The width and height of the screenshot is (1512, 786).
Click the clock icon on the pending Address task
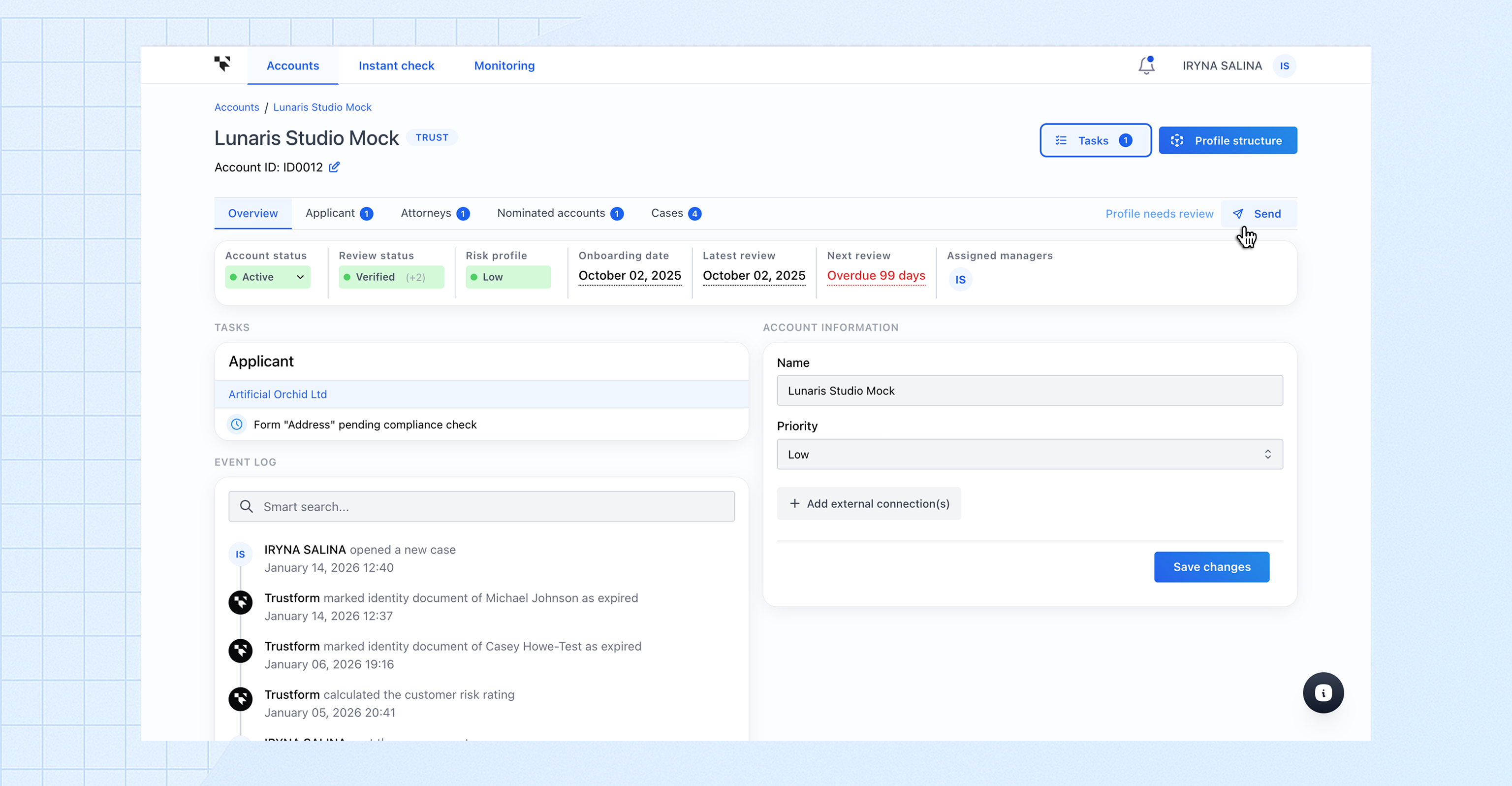tap(237, 424)
